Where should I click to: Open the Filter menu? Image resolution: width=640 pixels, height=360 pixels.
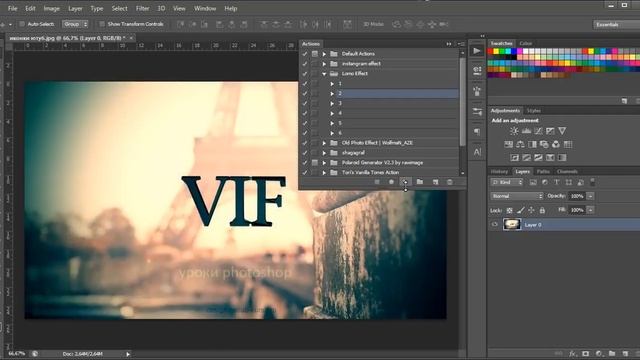[142, 8]
